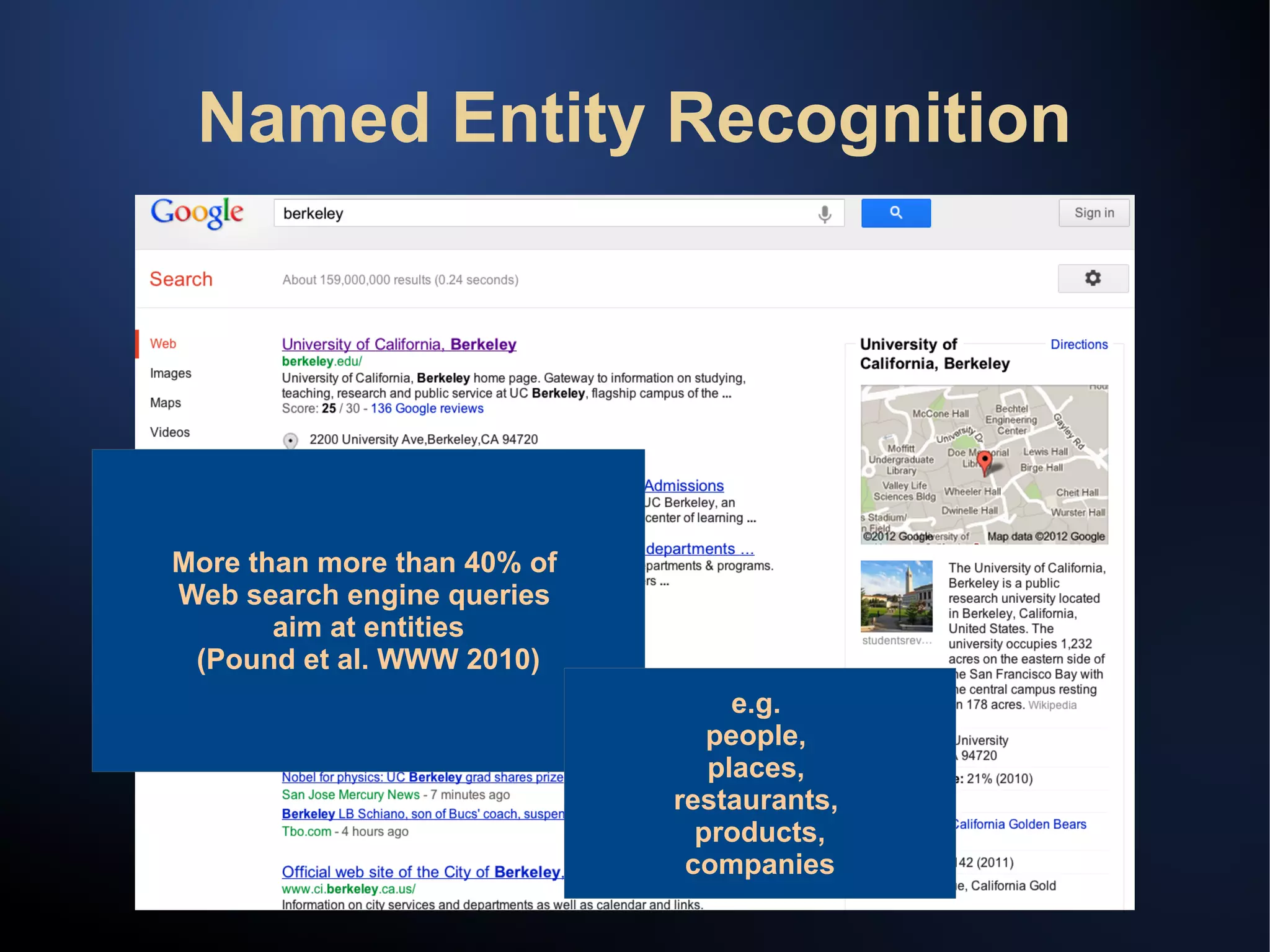
Task: Click in the berkeley search field
Action: 546,213
